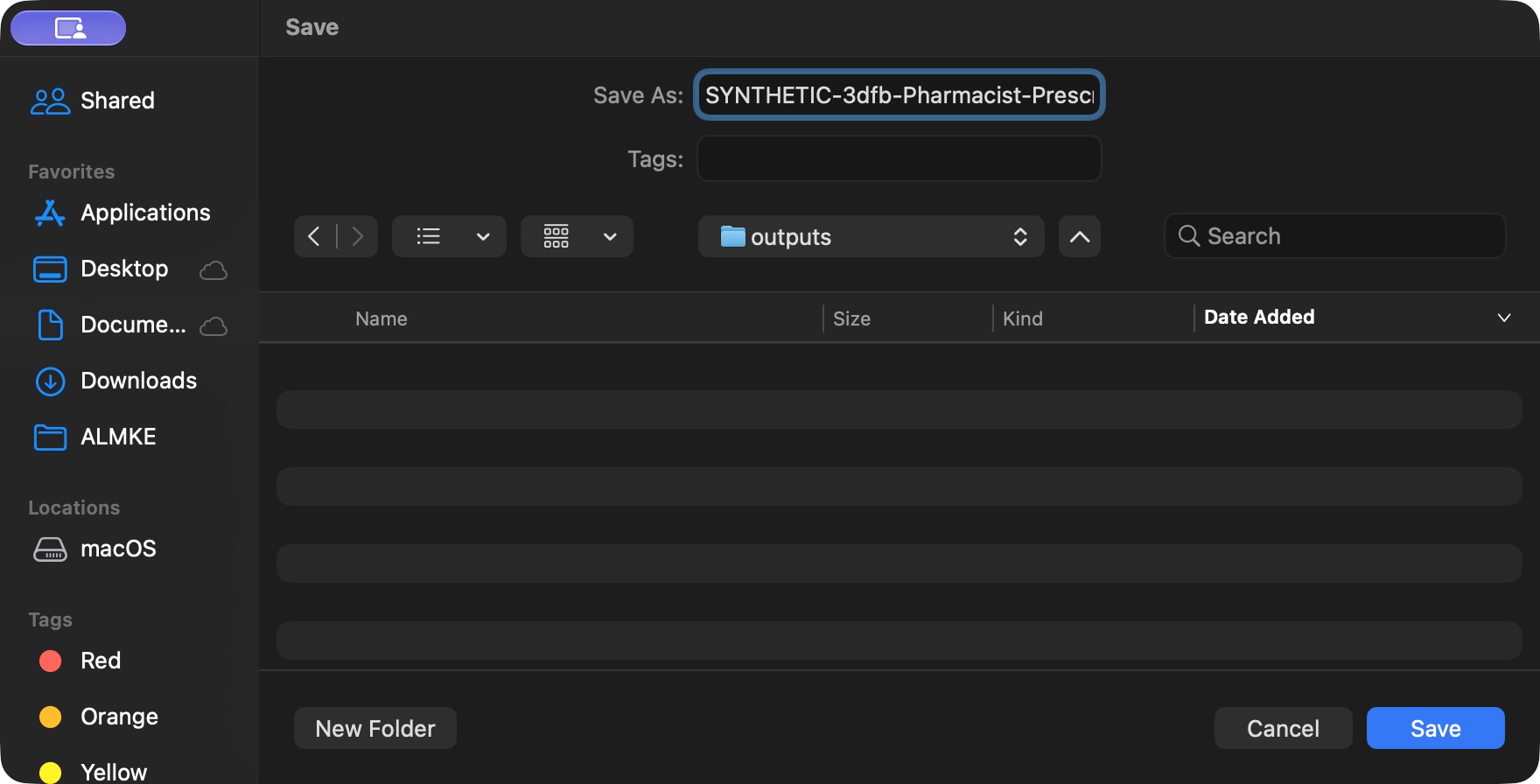1540x784 pixels.
Task: Go forward to next folder
Action: pyautogui.click(x=357, y=236)
